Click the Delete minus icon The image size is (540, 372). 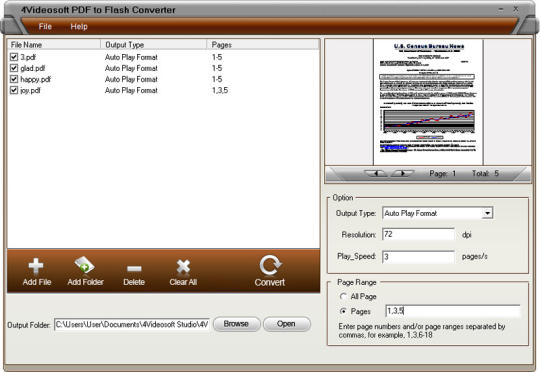click(x=134, y=268)
